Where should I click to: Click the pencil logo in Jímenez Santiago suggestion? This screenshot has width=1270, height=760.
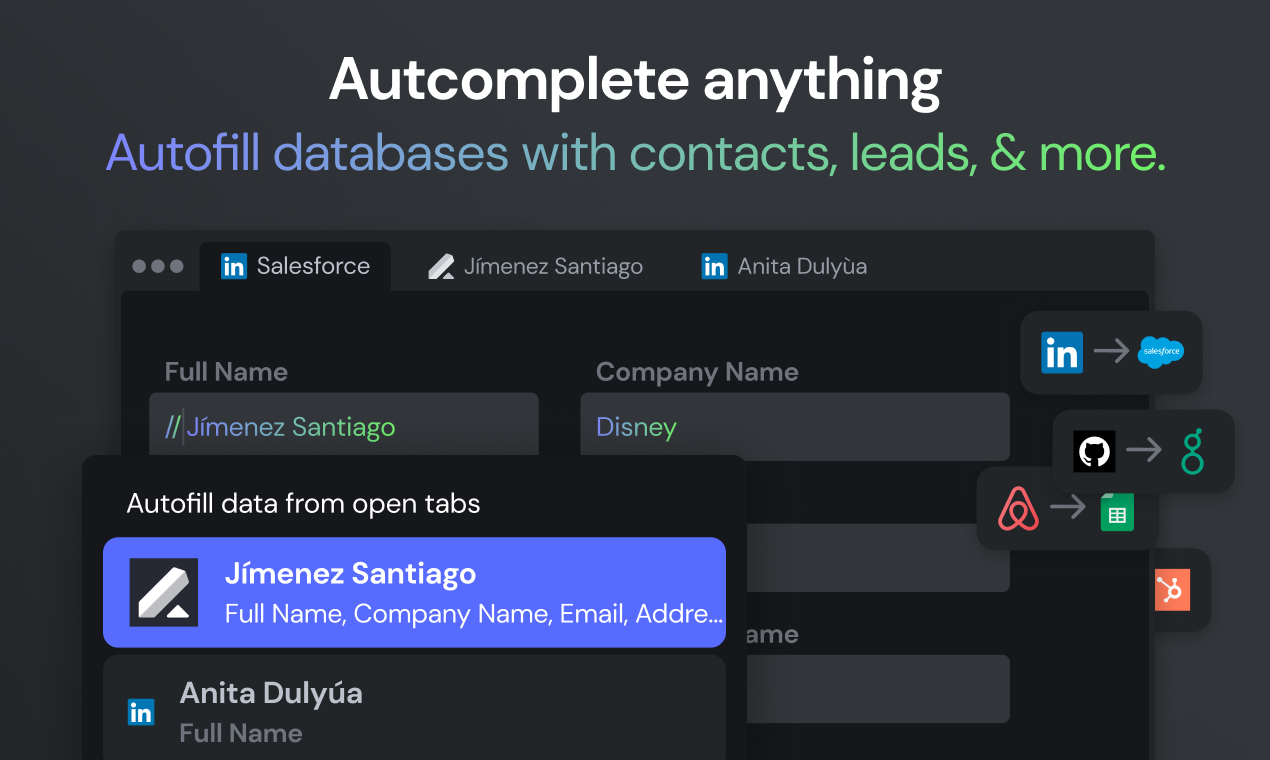tap(164, 593)
